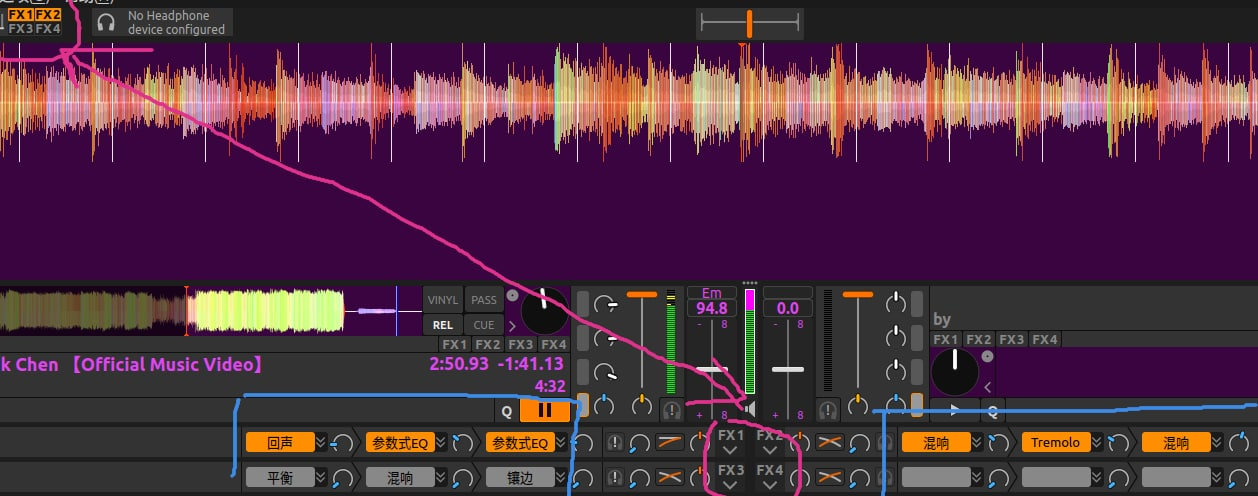Open the effect selector dropdown next to 镶边

561,477
